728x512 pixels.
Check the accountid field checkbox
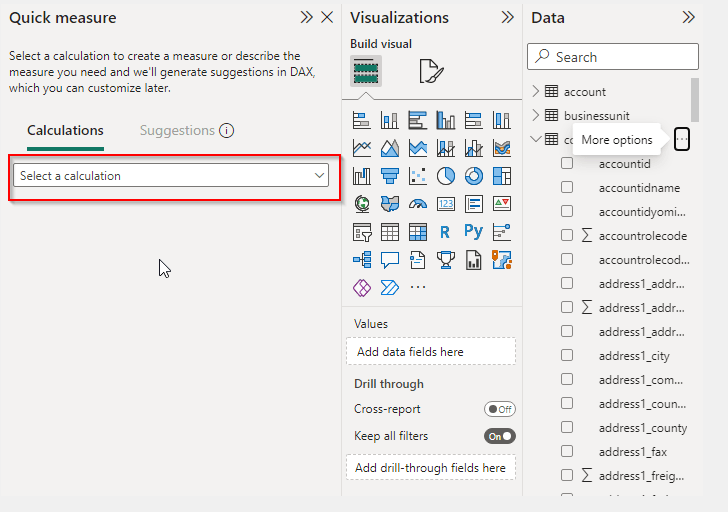[x=567, y=163]
